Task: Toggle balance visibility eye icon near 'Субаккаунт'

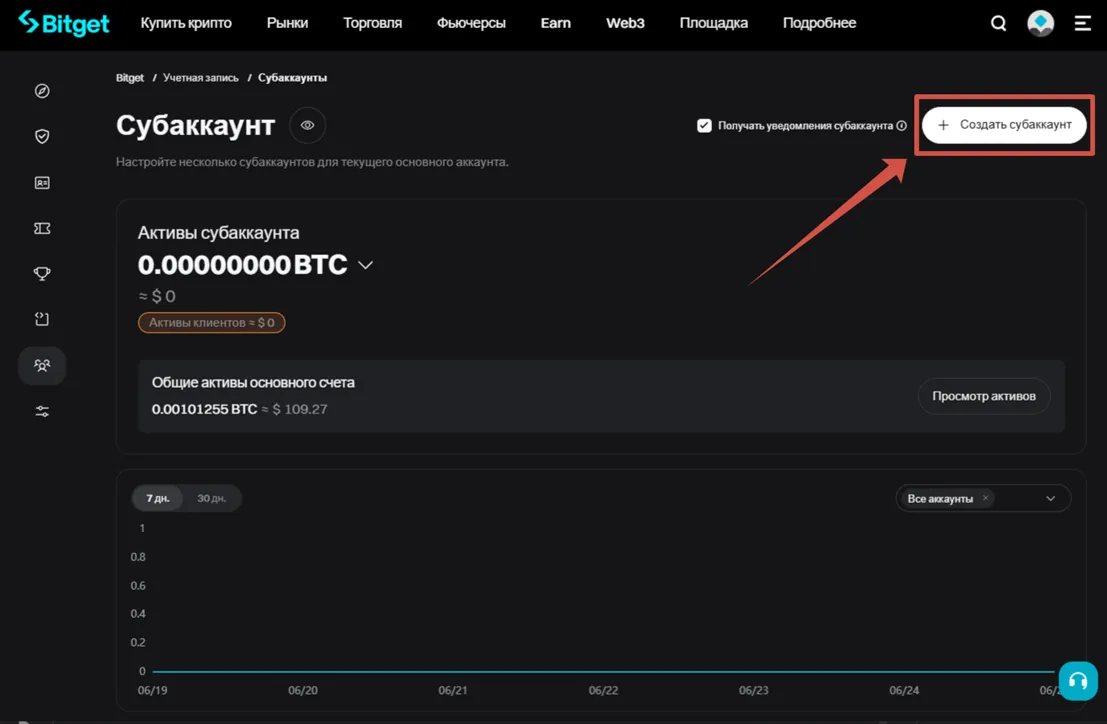Action: click(x=307, y=125)
